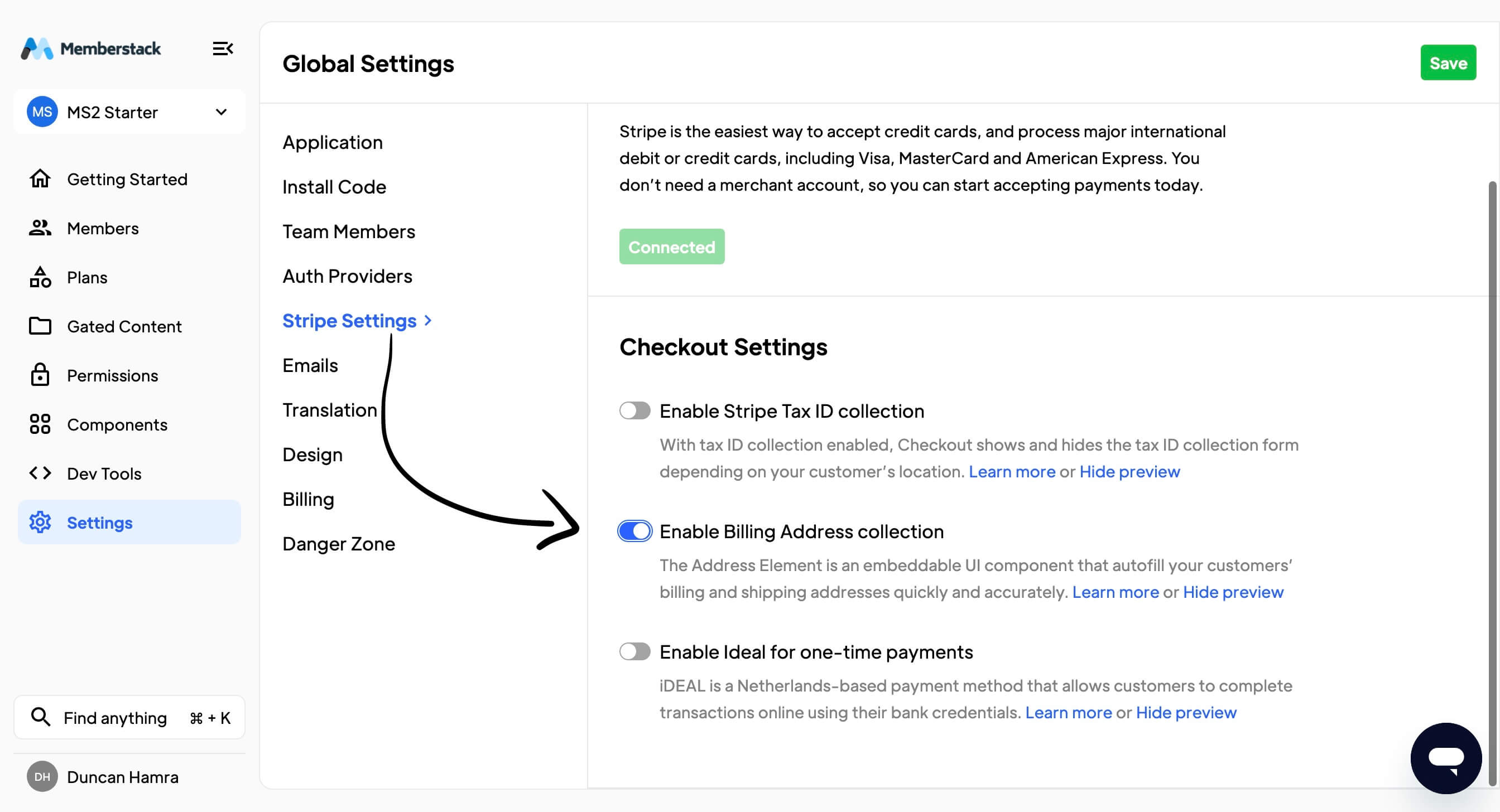The image size is (1500, 812).
Task: Click the Plans shapes icon
Action: [x=40, y=277]
